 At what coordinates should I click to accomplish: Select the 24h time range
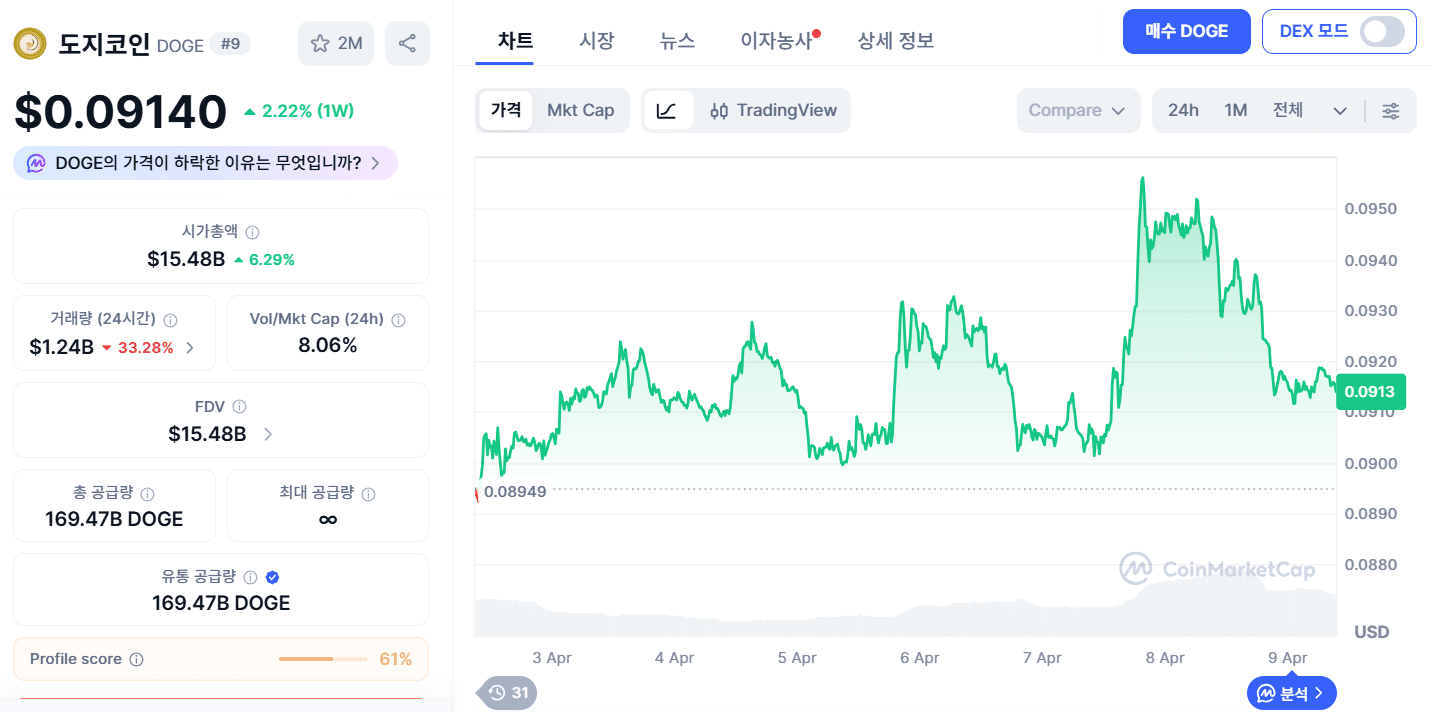[1183, 110]
